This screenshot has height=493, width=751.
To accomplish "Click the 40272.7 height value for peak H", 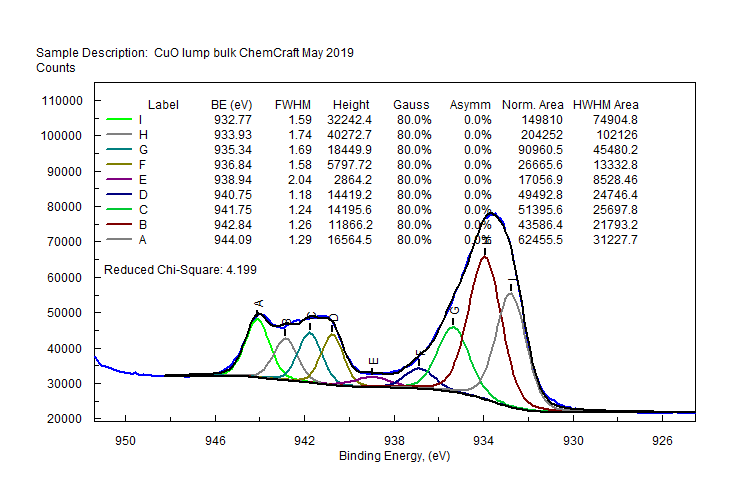I will pos(351,135).
